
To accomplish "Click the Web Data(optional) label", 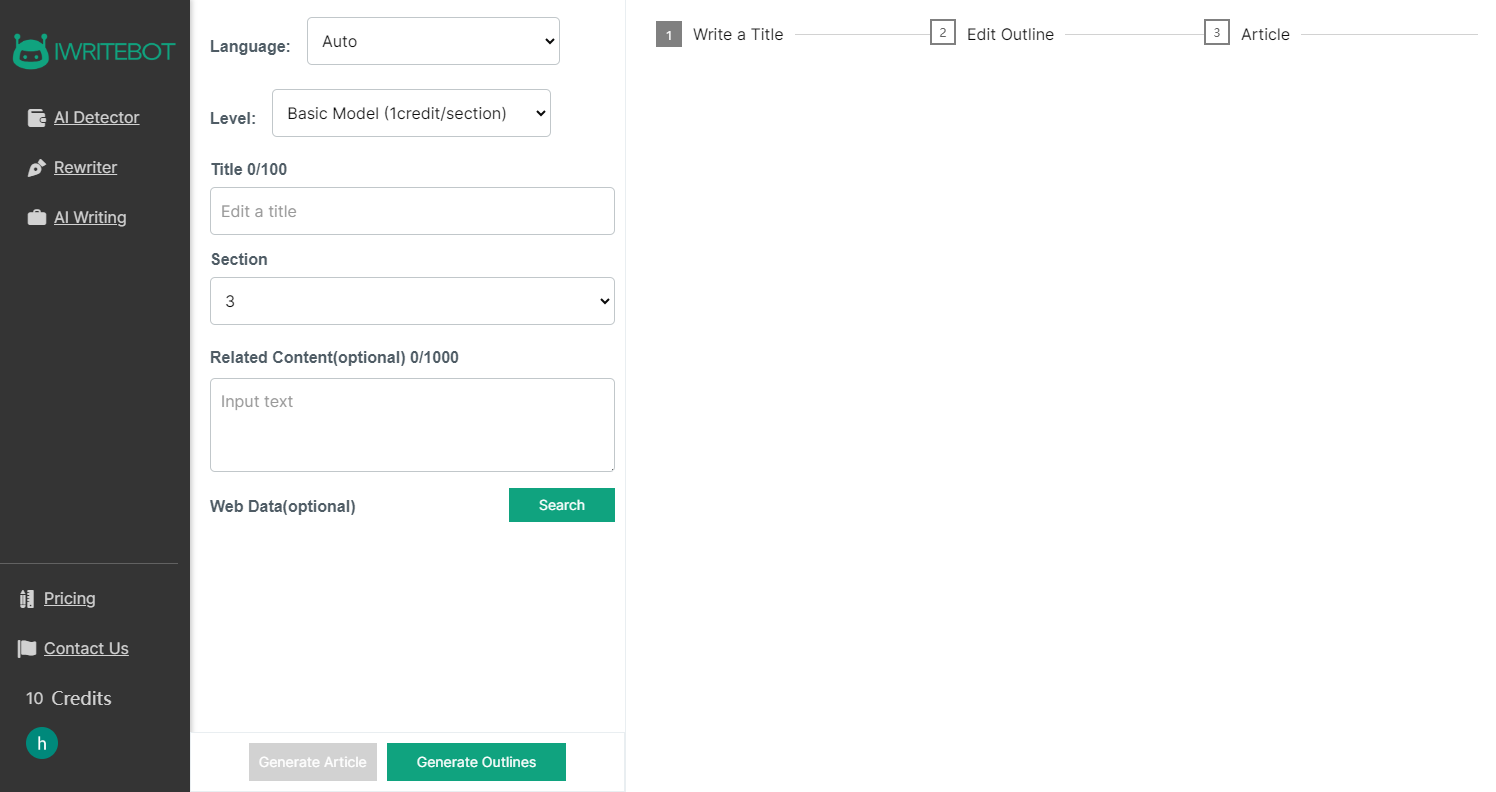I will click(x=283, y=507).
